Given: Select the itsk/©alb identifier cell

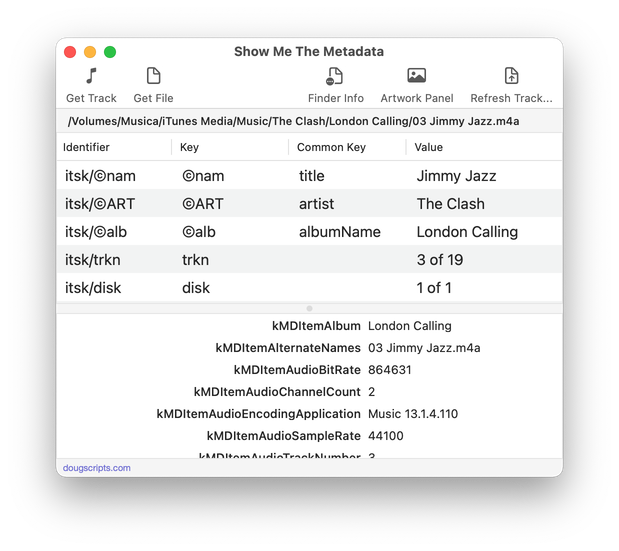Looking at the screenshot, I should pyautogui.click(x=96, y=232).
